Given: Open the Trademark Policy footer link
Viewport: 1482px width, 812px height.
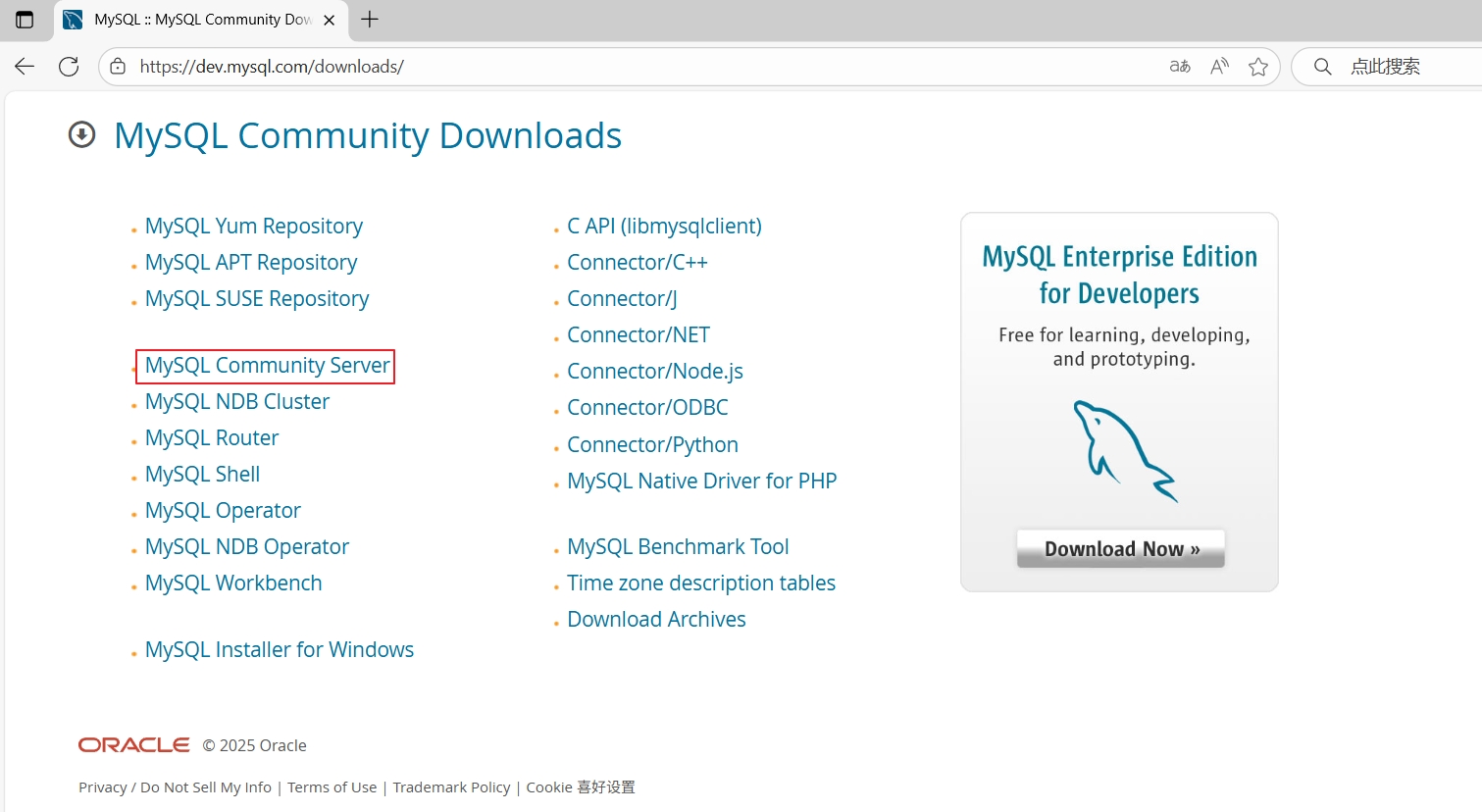Looking at the screenshot, I should tap(451, 787).
